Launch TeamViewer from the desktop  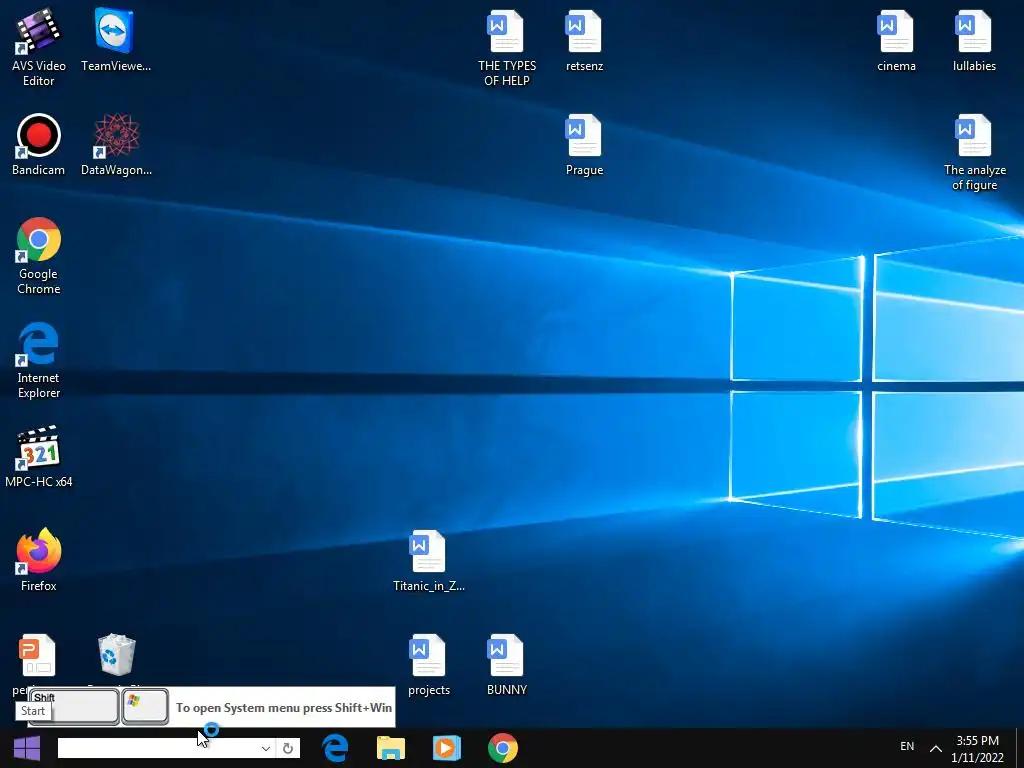pyautogui.click(x=116, y=39)
